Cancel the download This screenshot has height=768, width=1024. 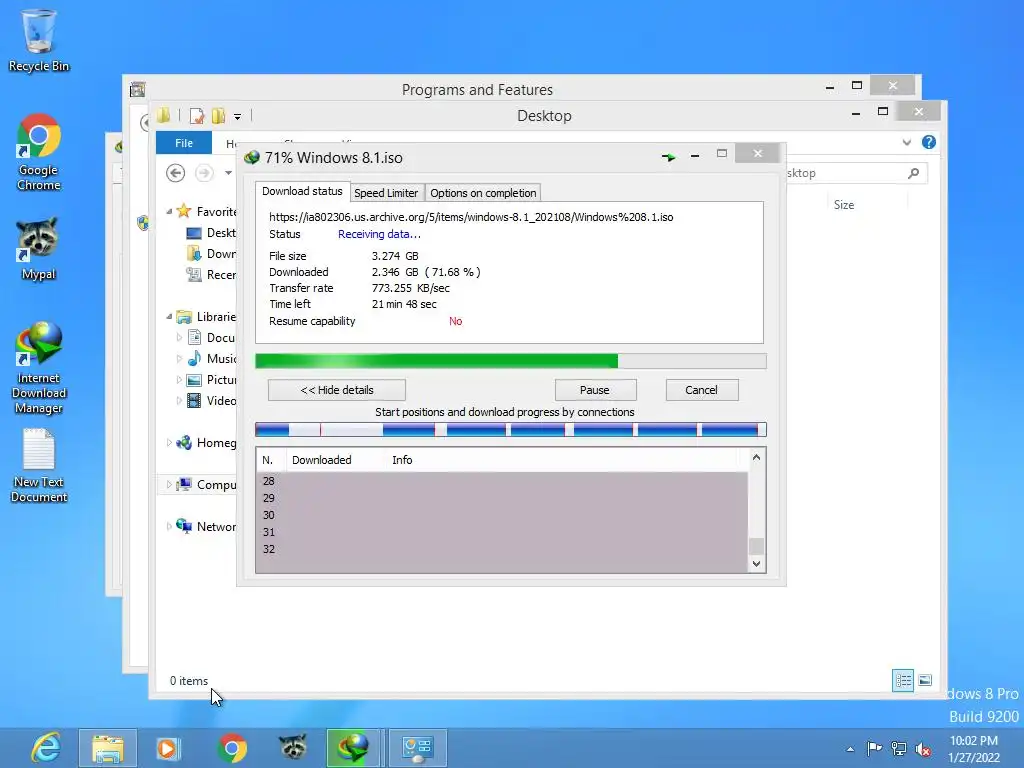click(701, 390)
